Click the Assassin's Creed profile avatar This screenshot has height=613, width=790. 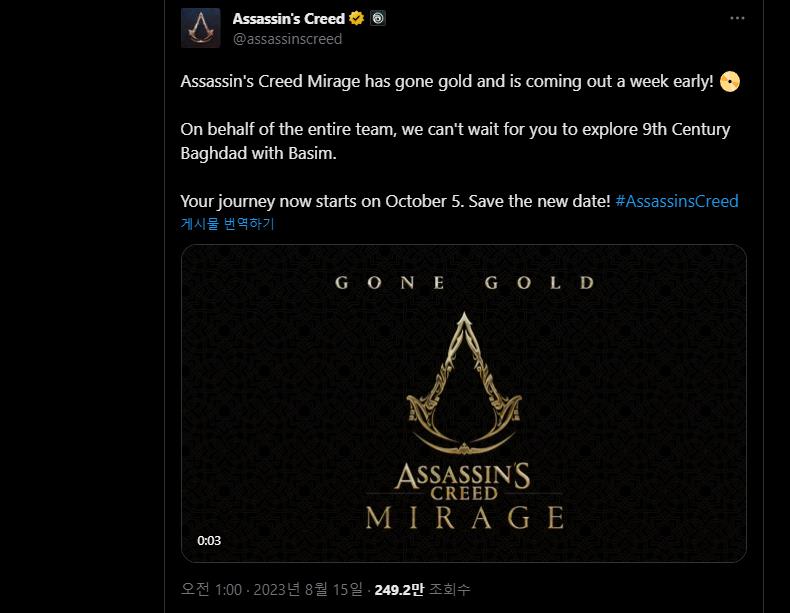(x=200, y=28)
